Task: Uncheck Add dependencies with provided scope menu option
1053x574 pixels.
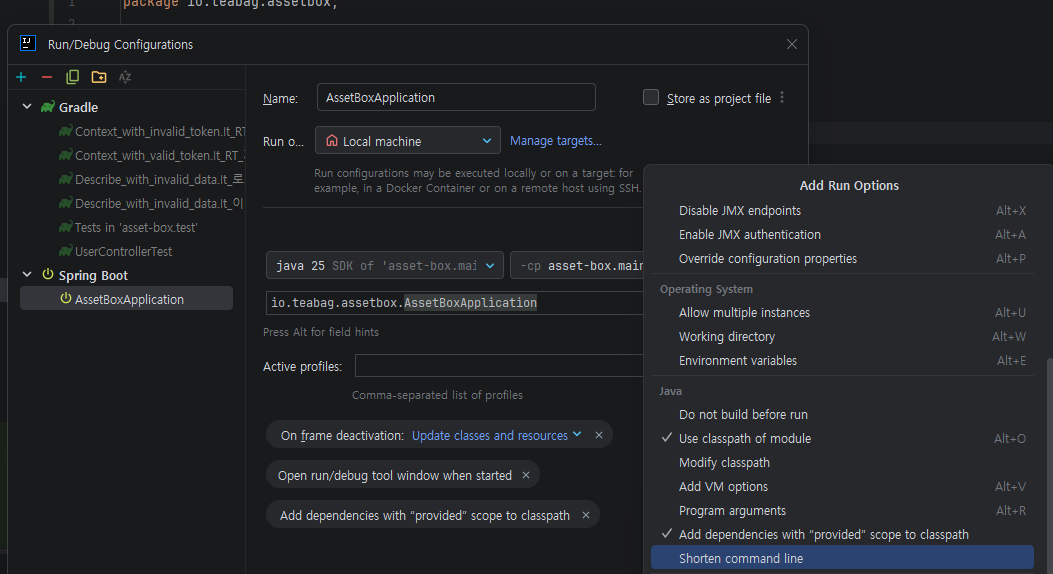Action: [x=842, y=535]
